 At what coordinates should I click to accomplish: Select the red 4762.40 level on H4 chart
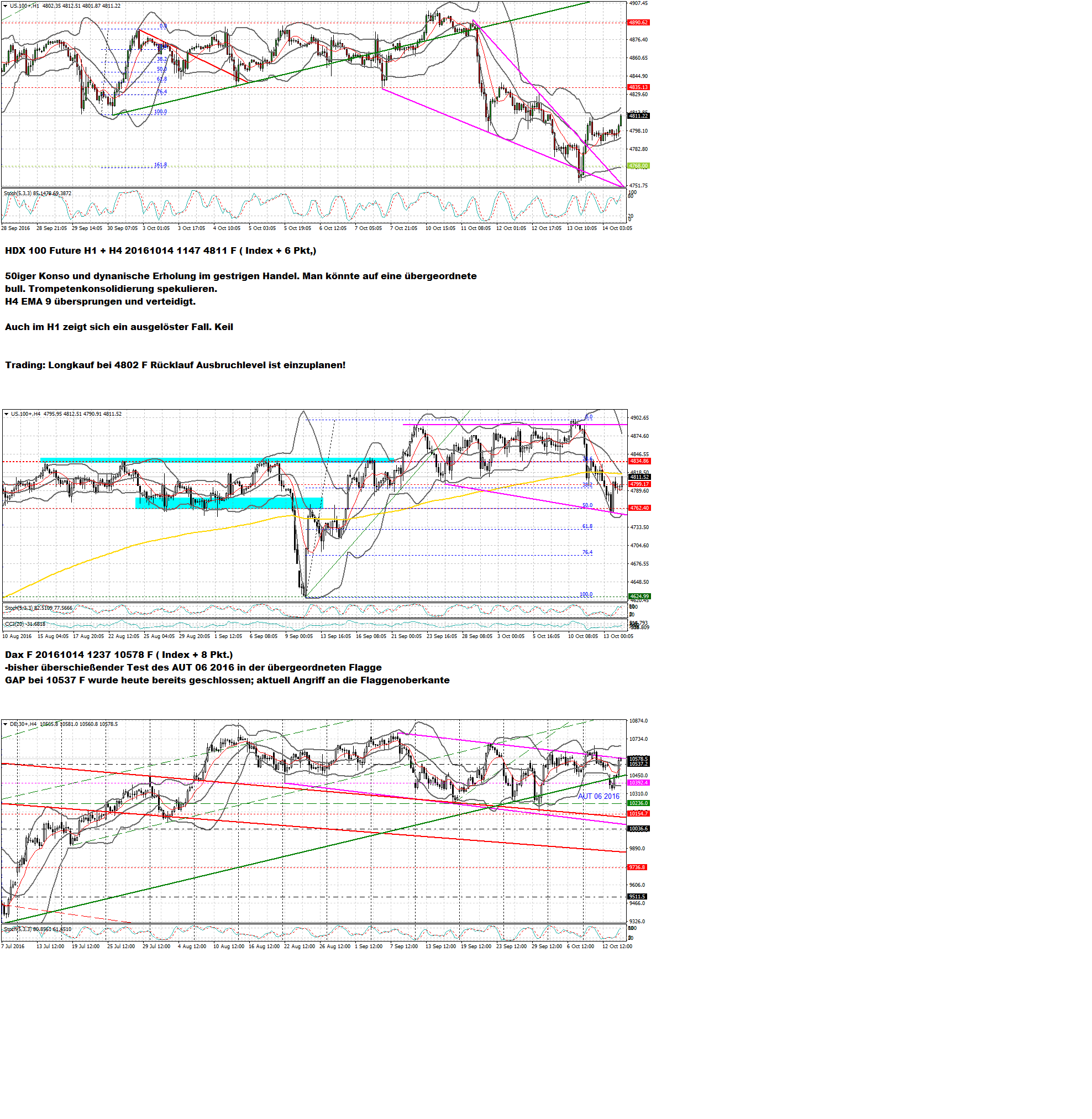639,508
